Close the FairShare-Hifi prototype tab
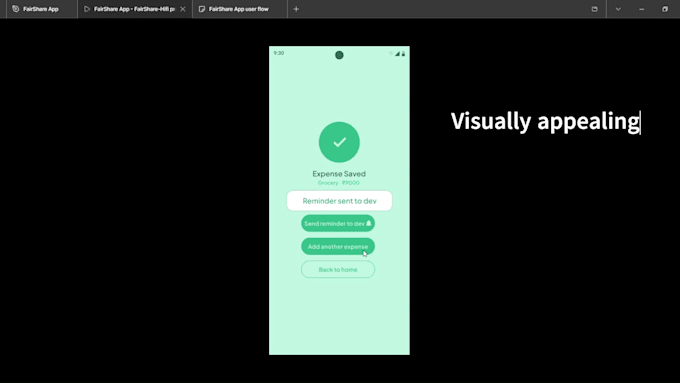This screenshot has height=383, width=680. [183, 9]
